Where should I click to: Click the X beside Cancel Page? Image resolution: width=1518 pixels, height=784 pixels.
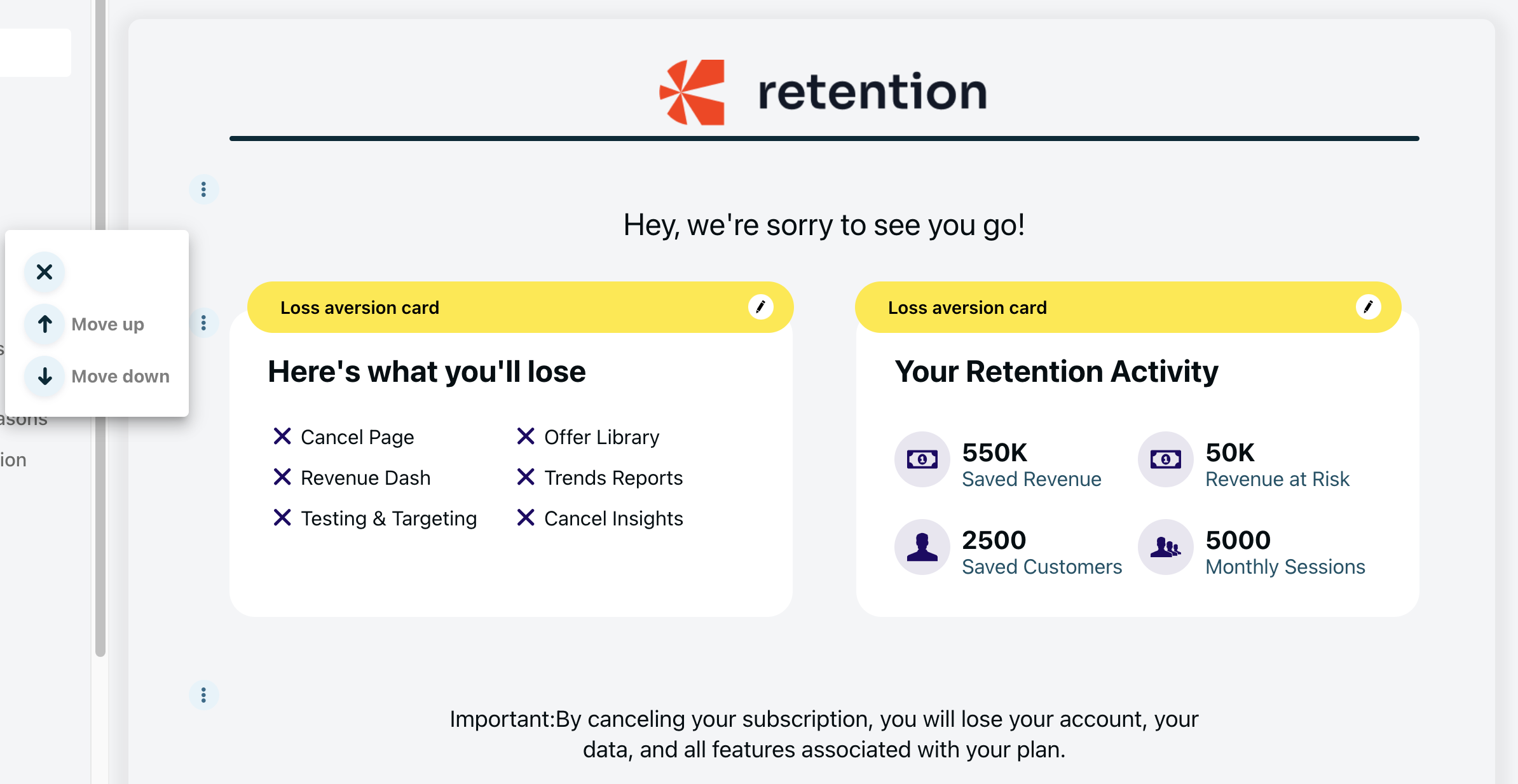[x=282, y=436]
